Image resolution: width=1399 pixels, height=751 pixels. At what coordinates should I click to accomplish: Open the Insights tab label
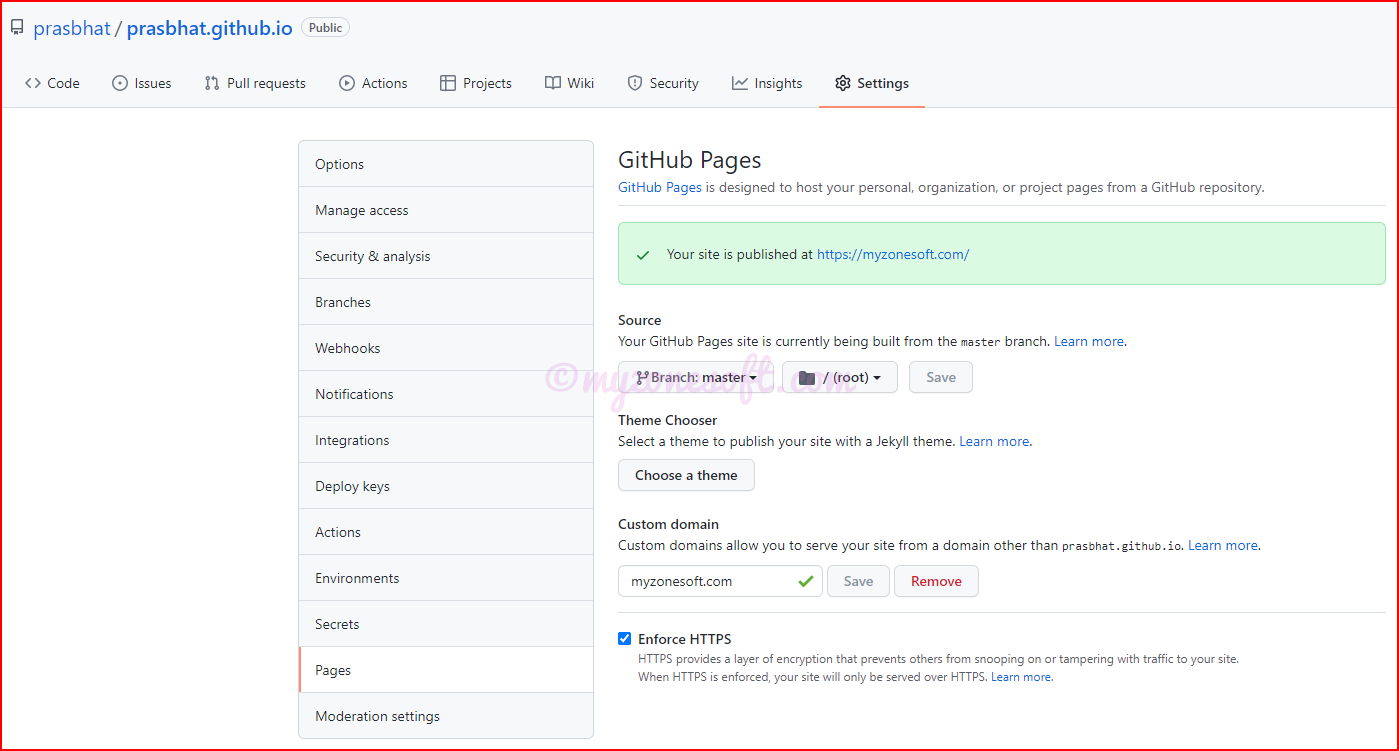(779, 83)
